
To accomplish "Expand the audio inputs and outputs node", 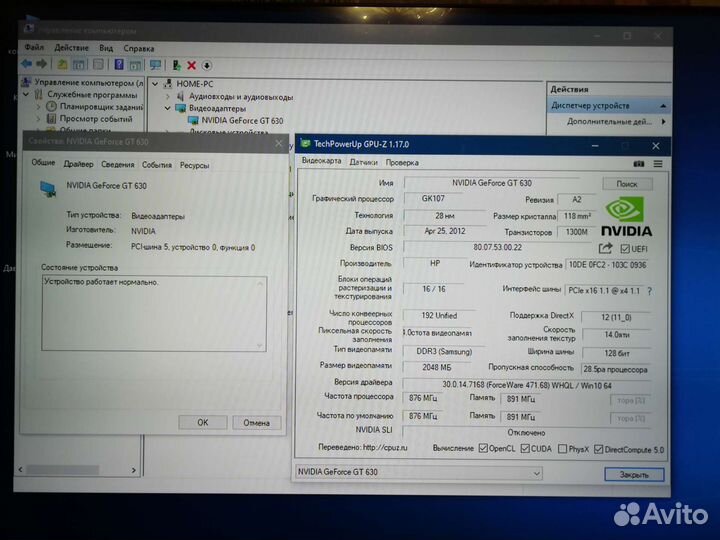I will pyautogui.click(x=168, y=96).
